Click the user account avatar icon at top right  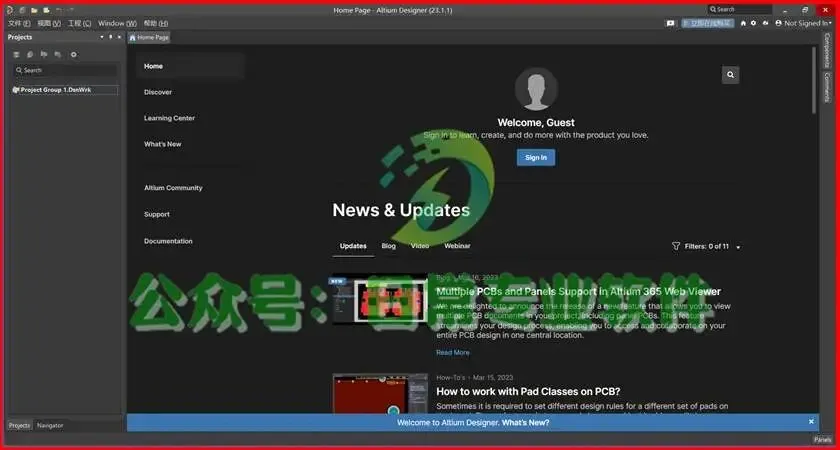click(778, 23)
